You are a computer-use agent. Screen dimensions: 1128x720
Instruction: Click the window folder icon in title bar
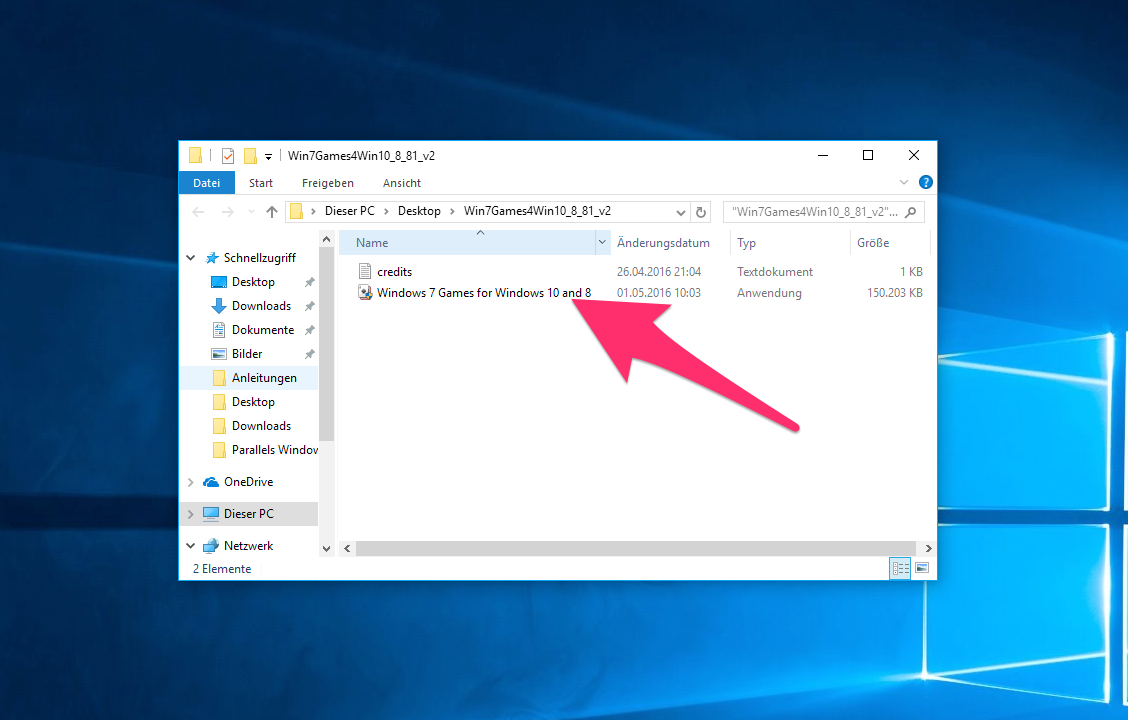coord(195,155)
